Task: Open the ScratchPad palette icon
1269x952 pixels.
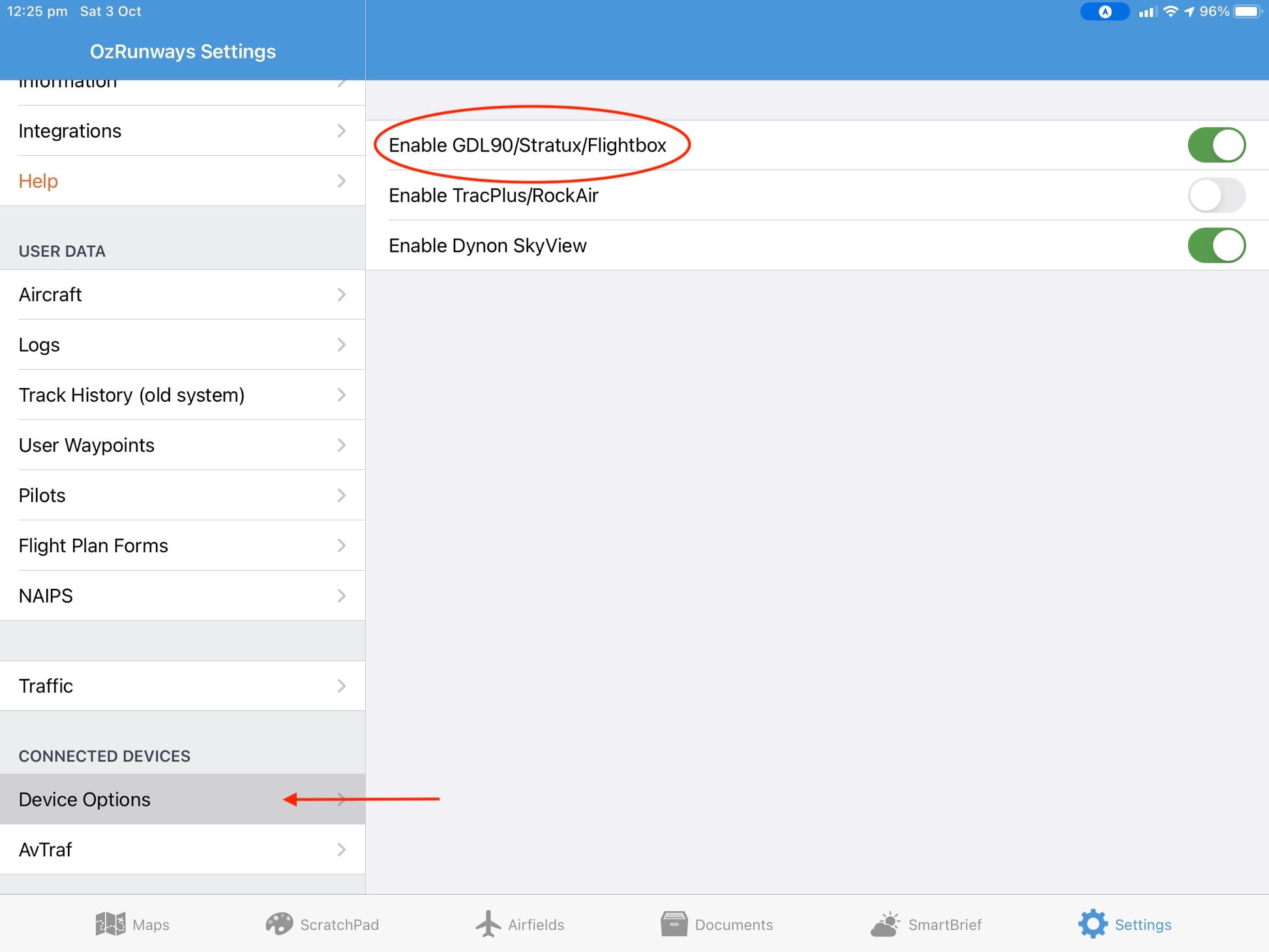Action: (x=279, y=924)
